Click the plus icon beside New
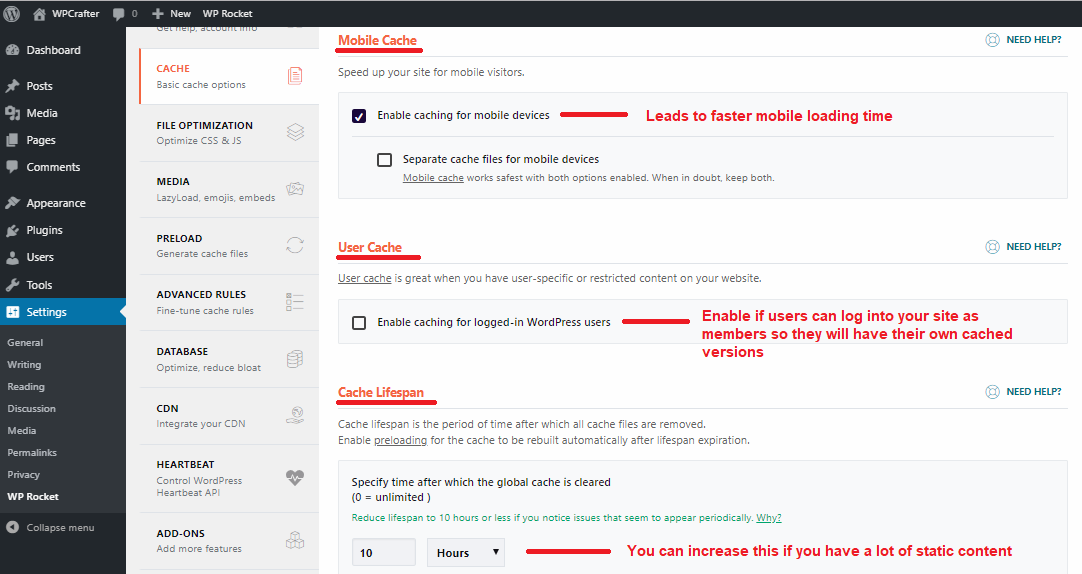 pyautogui.click(x=158, y=14)
